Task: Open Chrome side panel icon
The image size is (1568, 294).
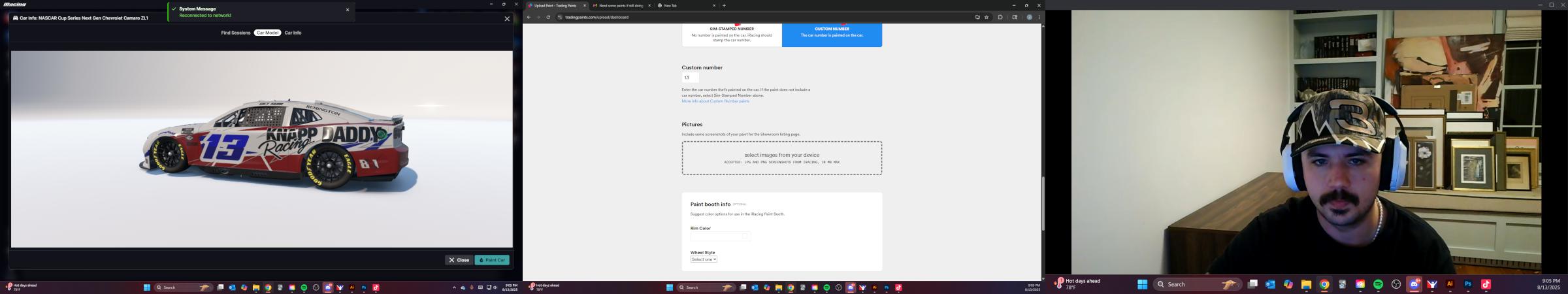Action: coord(1015,17)
